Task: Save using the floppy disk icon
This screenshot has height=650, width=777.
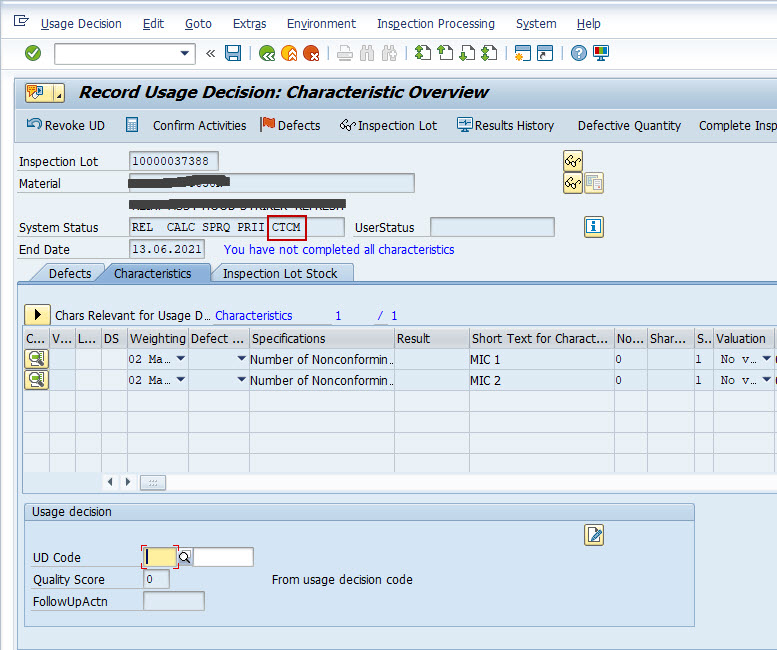Action: [x=233, y=53]
